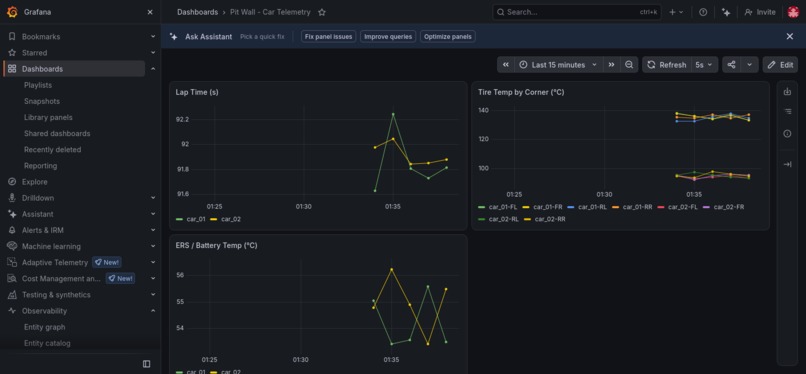This screenshot has width=806, height=374.
Task: Click the Testing & synthetics icon
Action: (x=12, y=294)
